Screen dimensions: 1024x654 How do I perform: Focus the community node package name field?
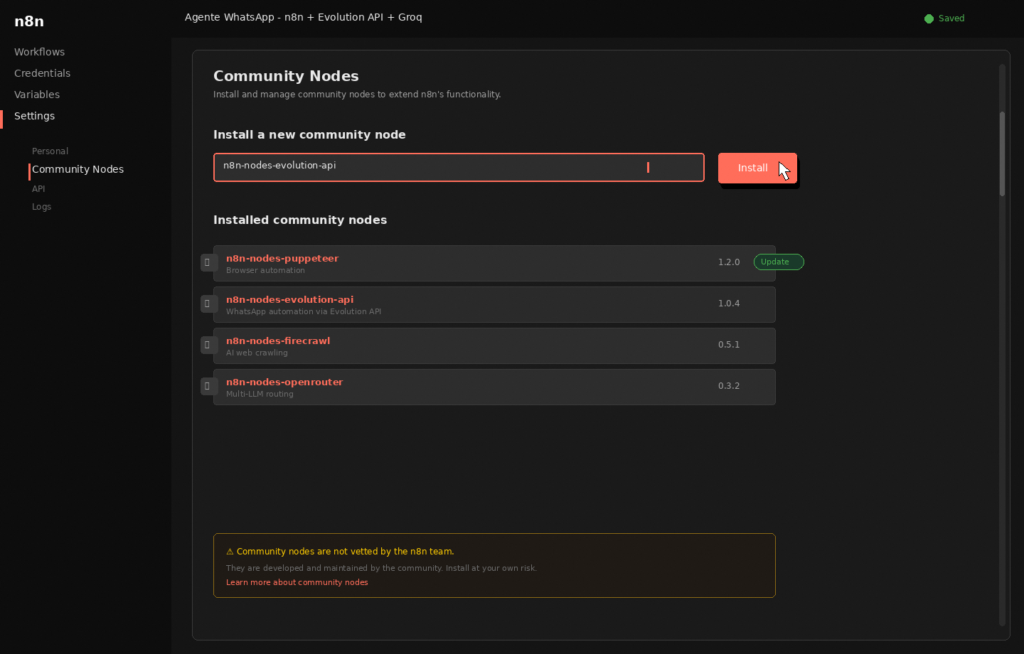[x=458, y=167]
